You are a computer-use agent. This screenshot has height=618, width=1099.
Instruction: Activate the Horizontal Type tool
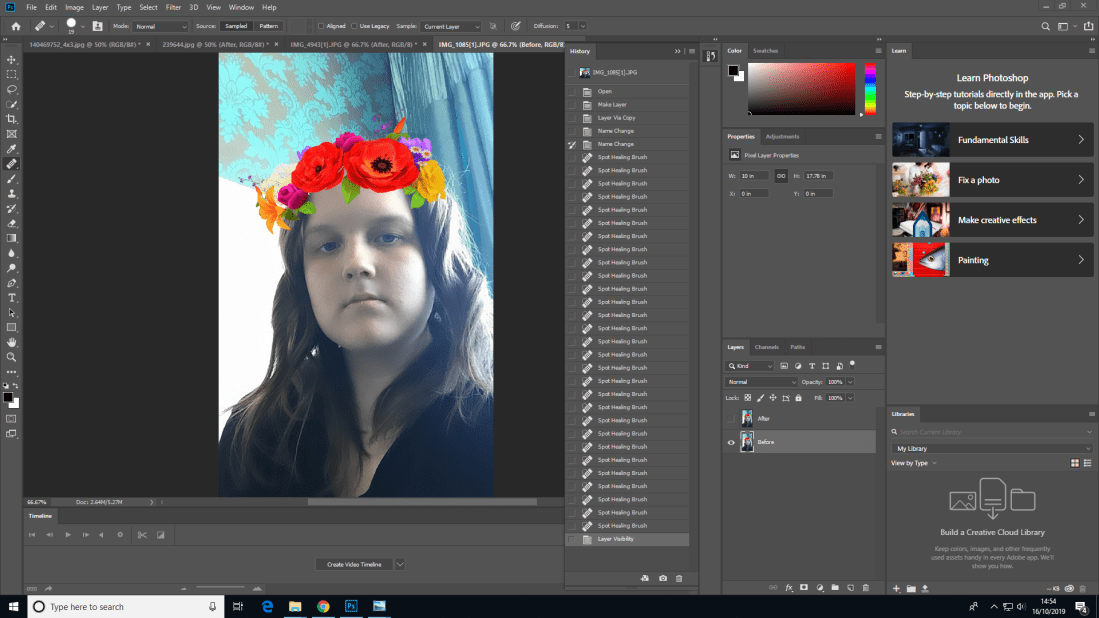click(x=12, y=298)
